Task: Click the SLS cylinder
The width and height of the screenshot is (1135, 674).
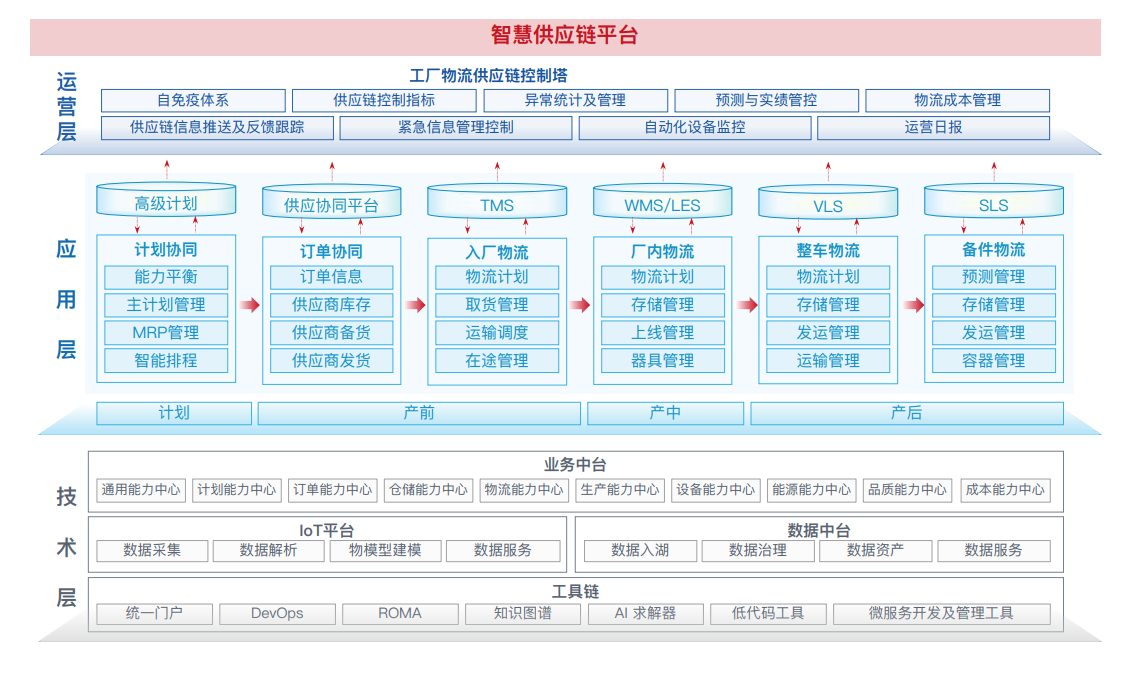Action: (x=994, y=202)
